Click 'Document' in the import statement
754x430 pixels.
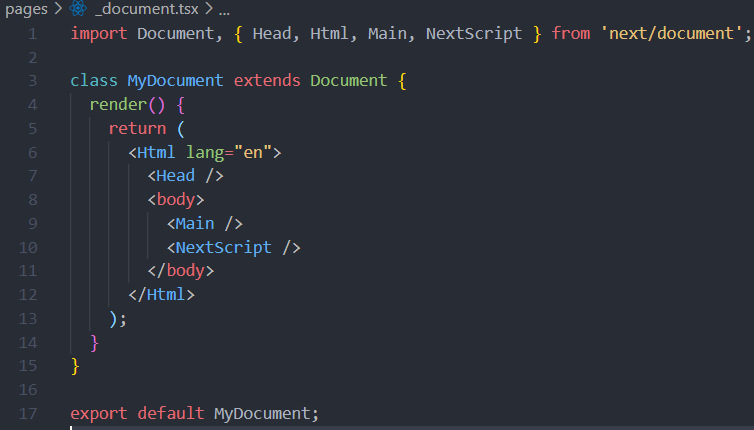click(176, 34)
